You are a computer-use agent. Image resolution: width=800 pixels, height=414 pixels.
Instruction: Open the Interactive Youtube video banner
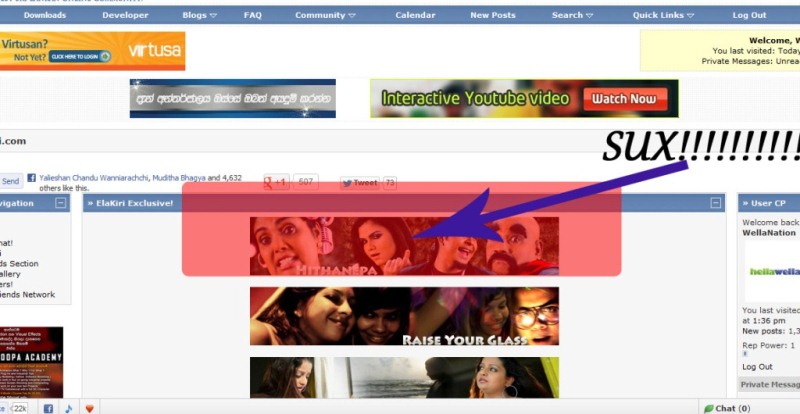524,98
